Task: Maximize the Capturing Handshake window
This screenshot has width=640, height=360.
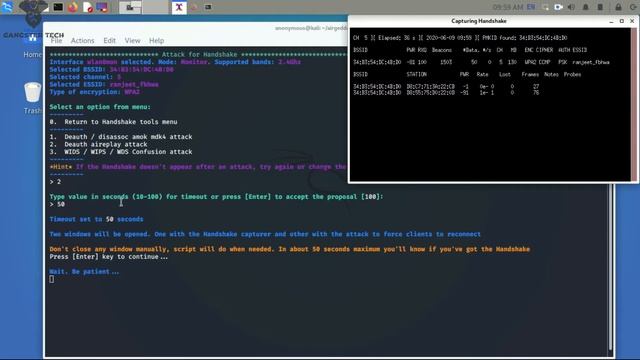Action: (x=622, y=21)
